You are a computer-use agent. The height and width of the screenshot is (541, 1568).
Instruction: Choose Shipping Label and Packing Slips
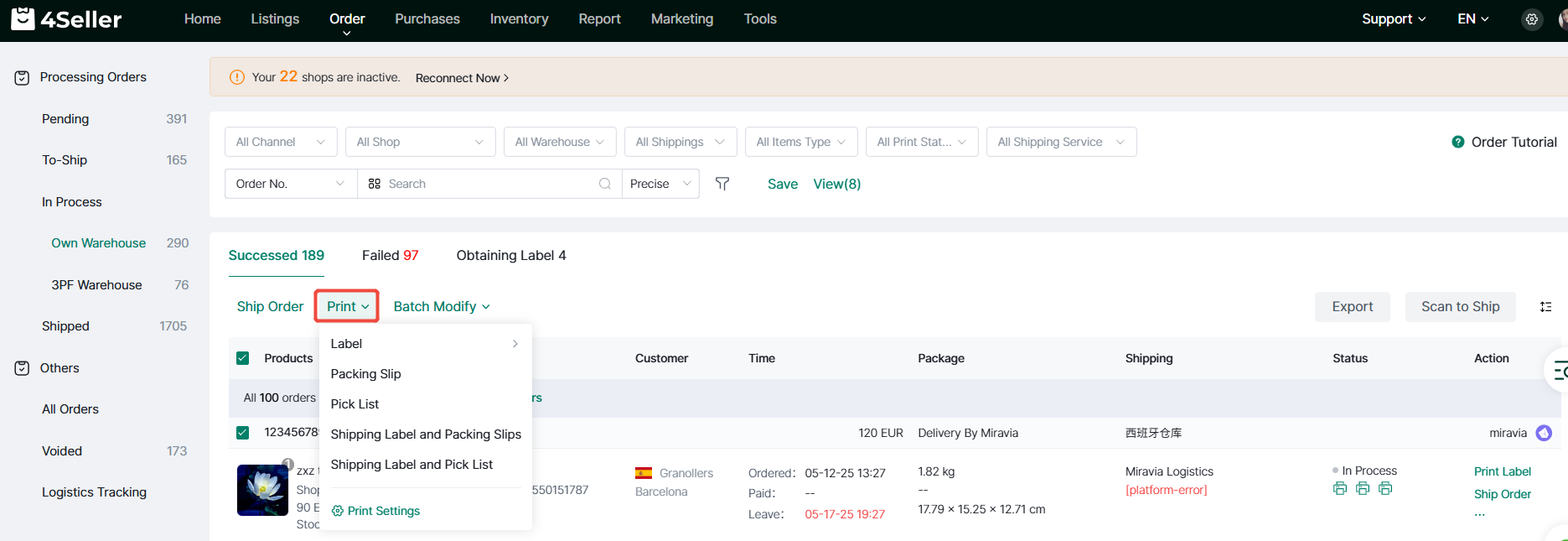pyautogui.click(x=425, y=434)
